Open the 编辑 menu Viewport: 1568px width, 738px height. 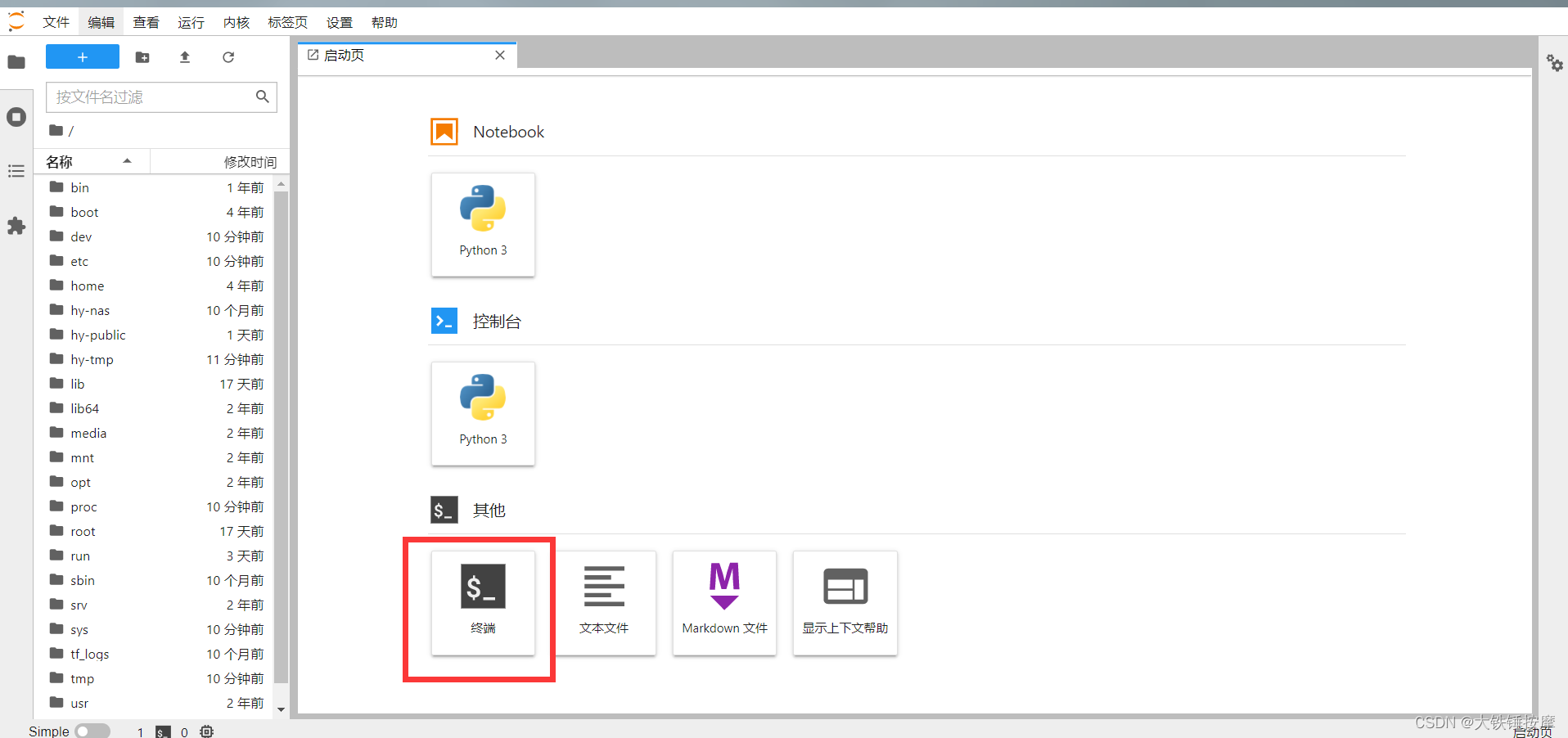(101, 22)
